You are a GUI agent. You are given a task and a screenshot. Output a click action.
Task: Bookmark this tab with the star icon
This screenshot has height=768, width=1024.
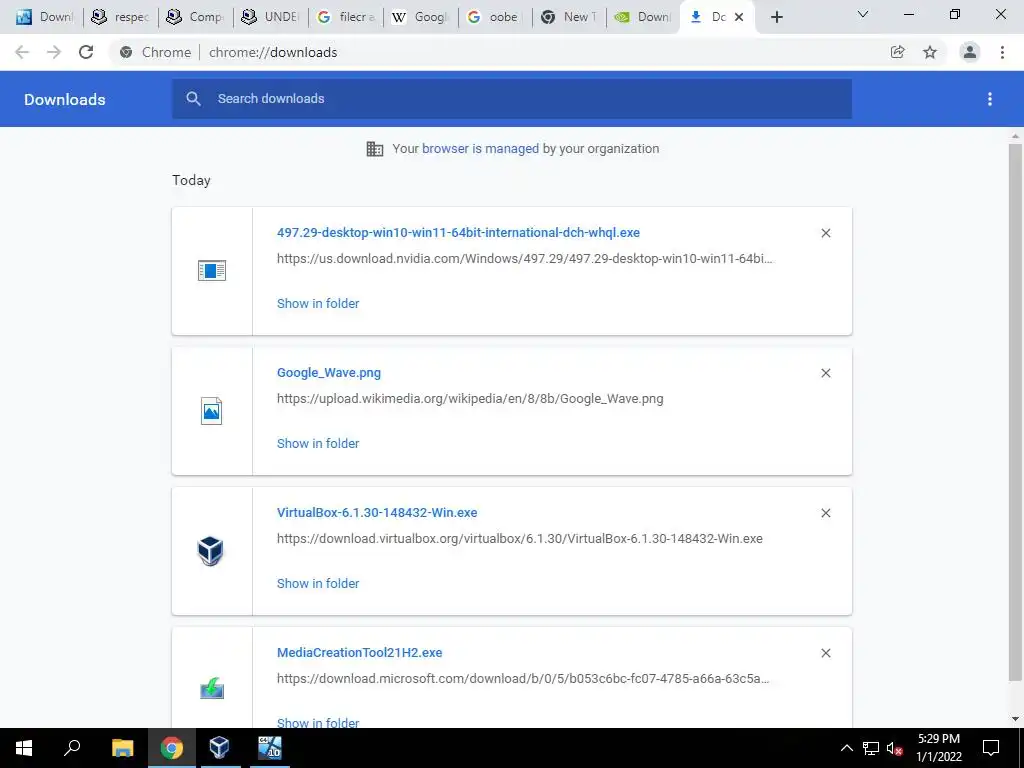click(x=930, y=52)
